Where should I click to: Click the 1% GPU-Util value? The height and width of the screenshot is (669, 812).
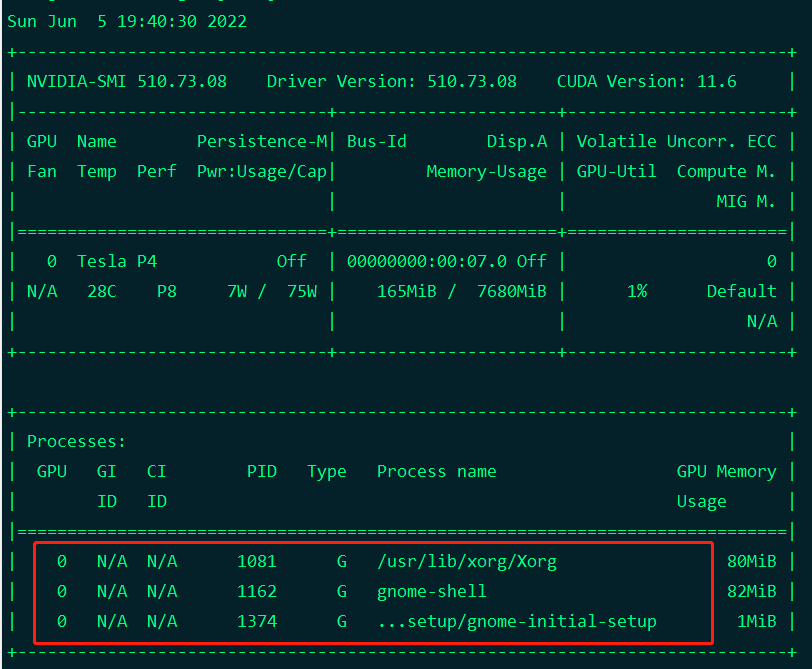(637, 291)
